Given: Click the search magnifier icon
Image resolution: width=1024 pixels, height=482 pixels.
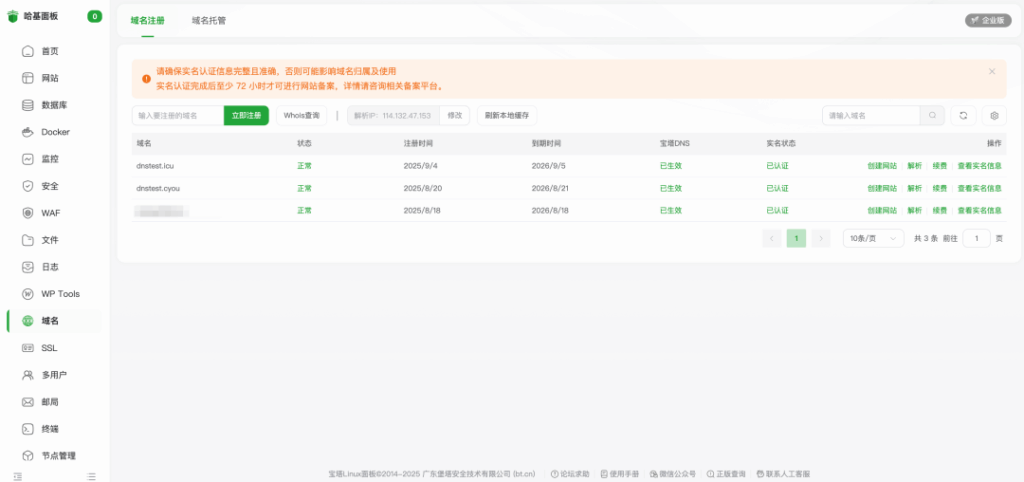Looking at the screenshot, I should 932,115.
